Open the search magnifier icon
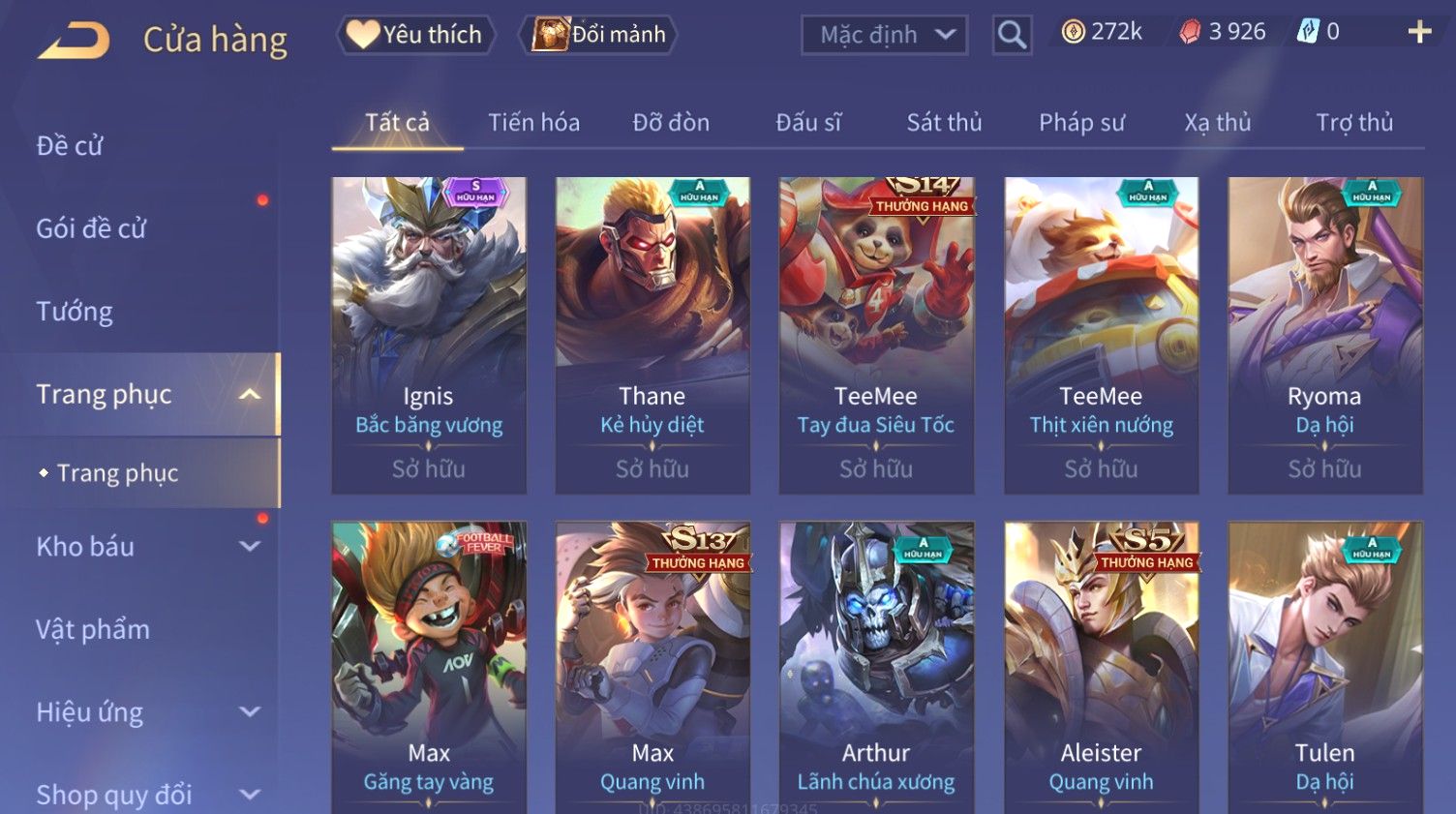This screenshot has height=814, width=1456. [1012, 35]
